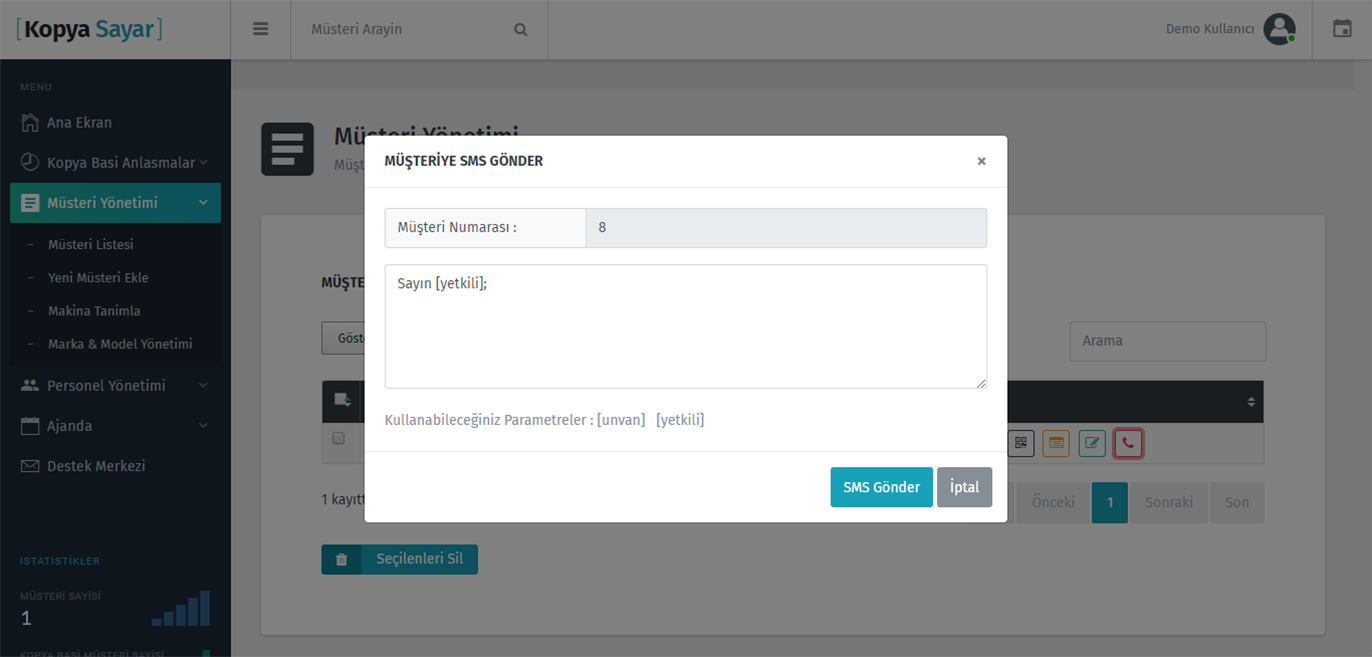The width and height of the screenshot is (1372, 657).
Task: Click the orange list-card icon in row
Action: click(x=1056, y=443)
